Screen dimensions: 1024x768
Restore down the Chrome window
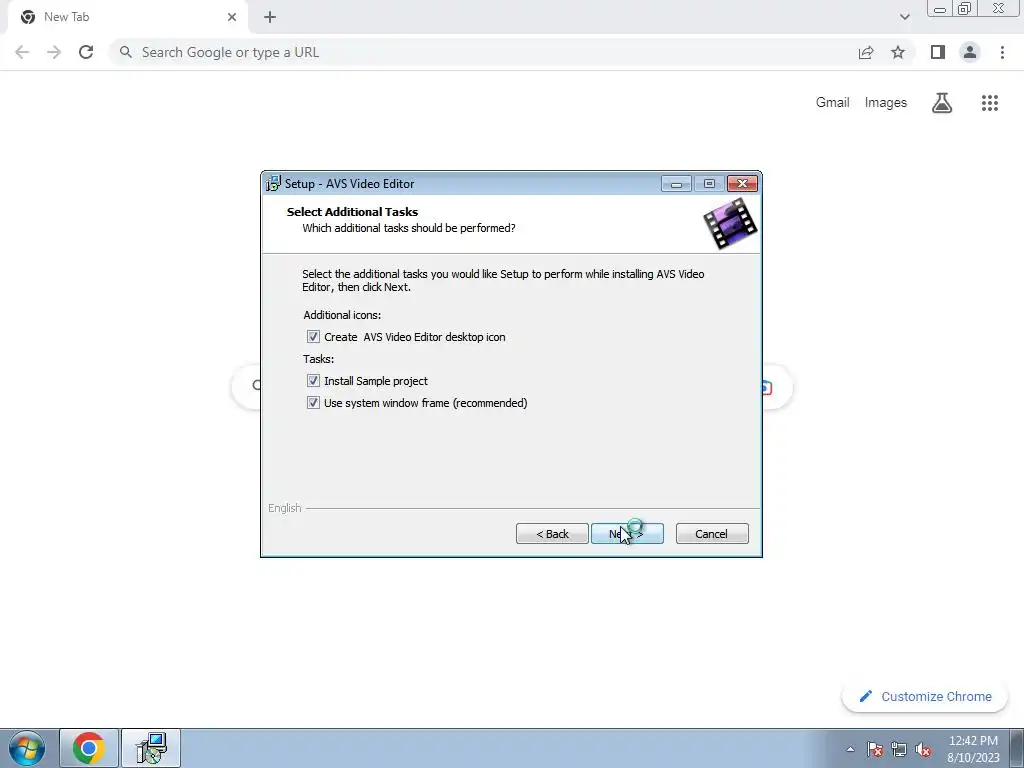965,9
